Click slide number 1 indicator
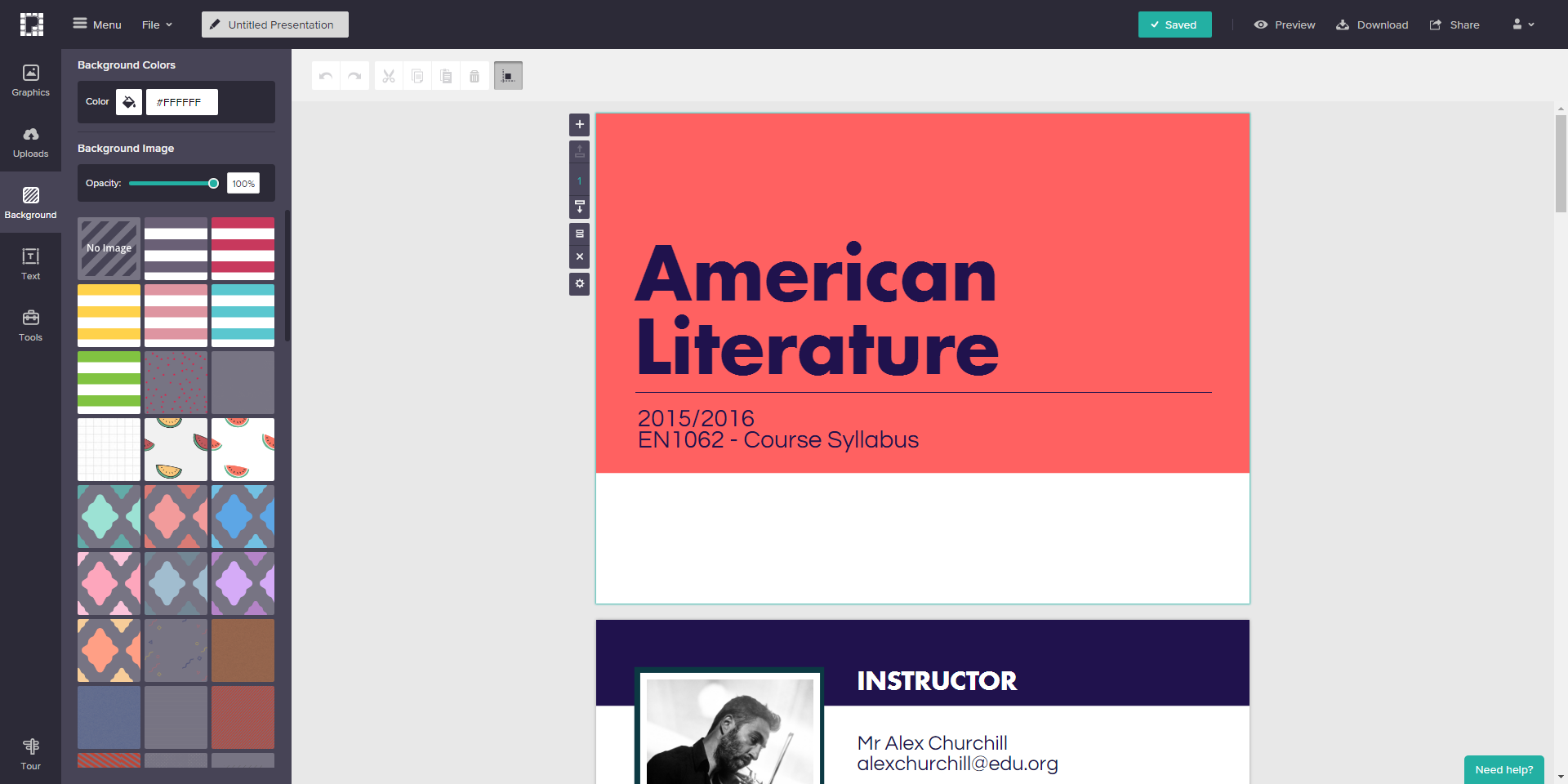Screen dimensions: 1568x784 [x=580, y=181]
